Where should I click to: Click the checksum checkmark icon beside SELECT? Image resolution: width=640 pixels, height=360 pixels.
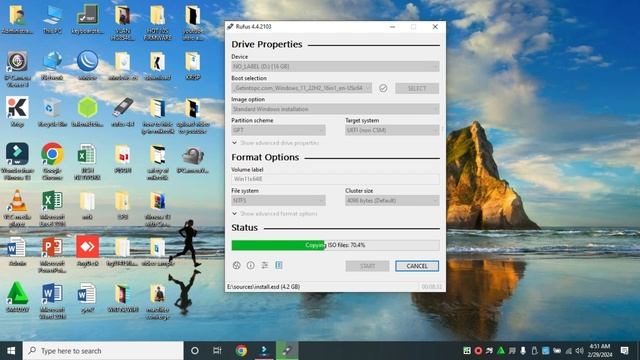point(383,88)
